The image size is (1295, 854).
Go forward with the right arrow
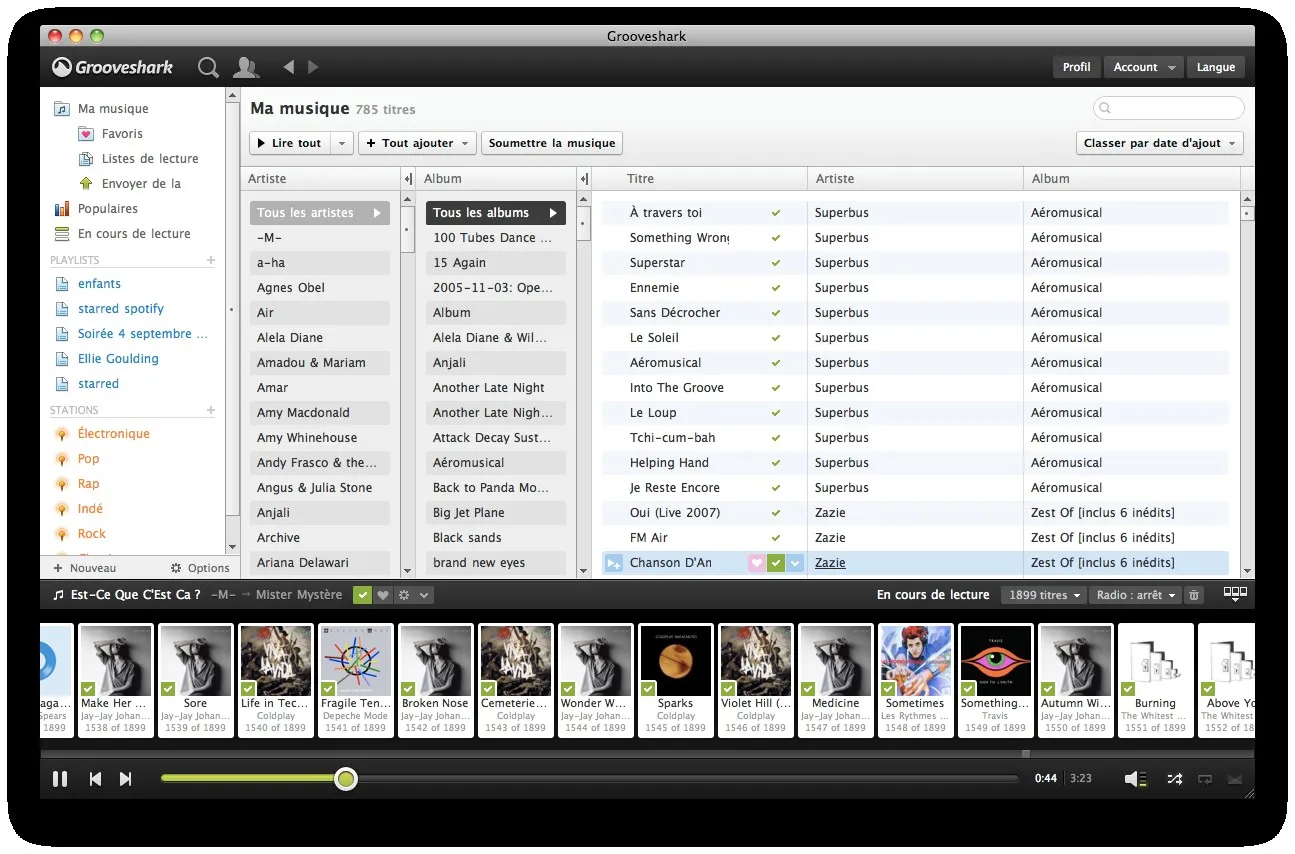(313, 67)
